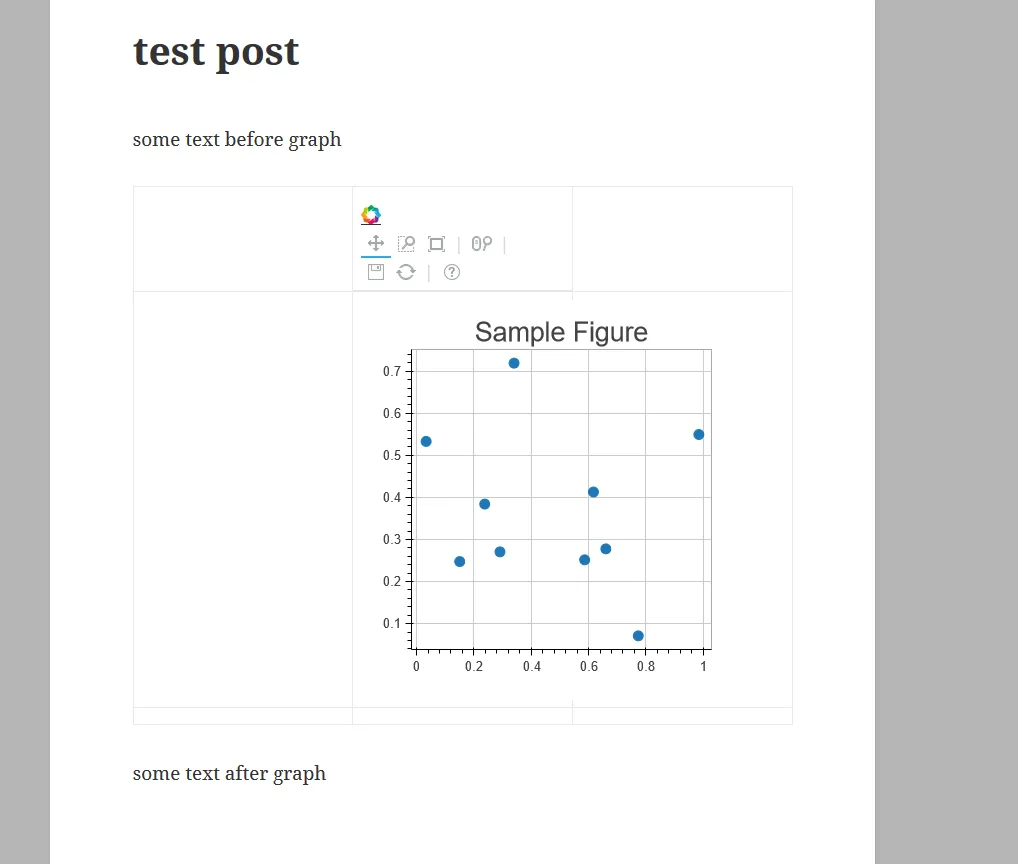Viewport: 1018px width, 864px height.
Task: Click the 'some text before graph' paragraph
Action: [237, 140]
